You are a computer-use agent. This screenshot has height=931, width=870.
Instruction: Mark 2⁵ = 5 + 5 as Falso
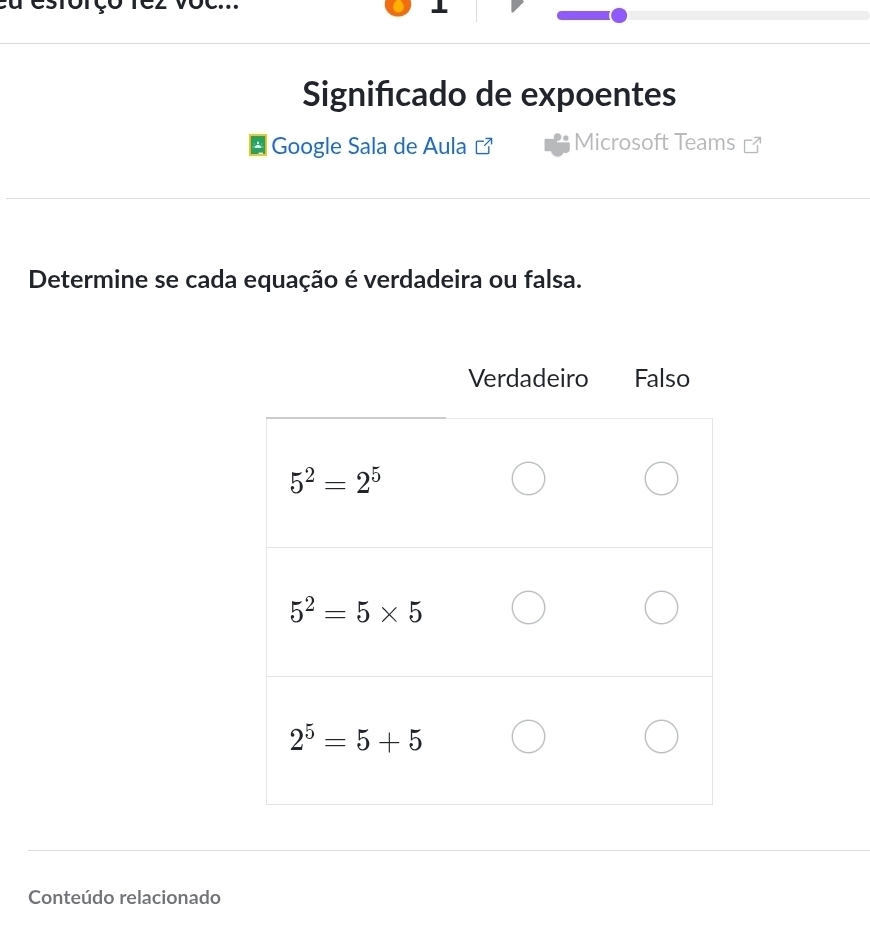(x=661, y=738)
